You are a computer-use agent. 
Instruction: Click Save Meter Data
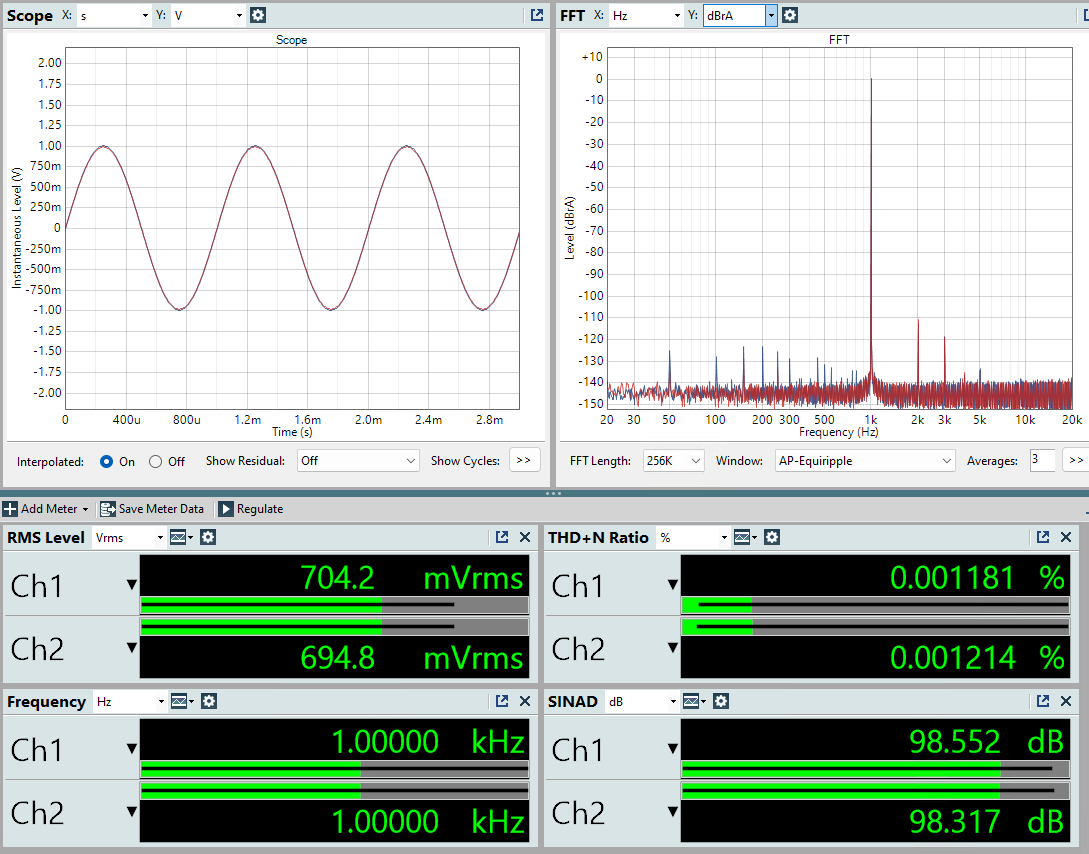pos(152,509)
